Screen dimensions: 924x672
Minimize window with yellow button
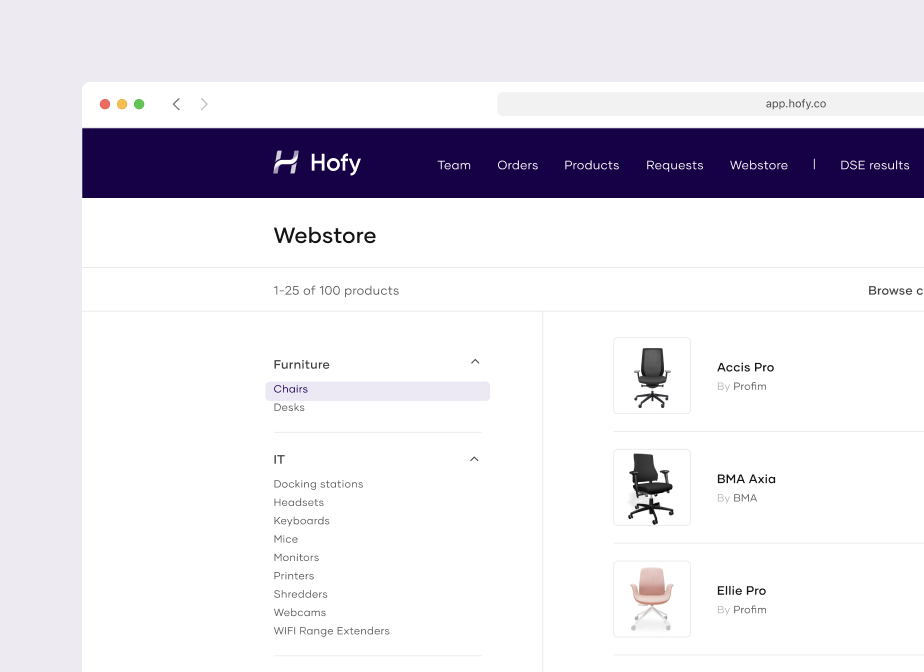tap(122, 104)
